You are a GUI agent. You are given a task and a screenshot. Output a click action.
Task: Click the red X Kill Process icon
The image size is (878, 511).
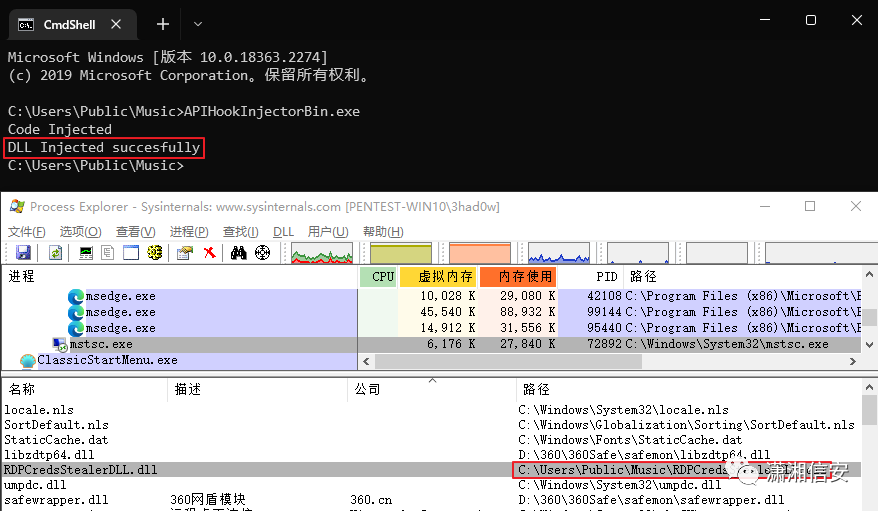(209, 252)
